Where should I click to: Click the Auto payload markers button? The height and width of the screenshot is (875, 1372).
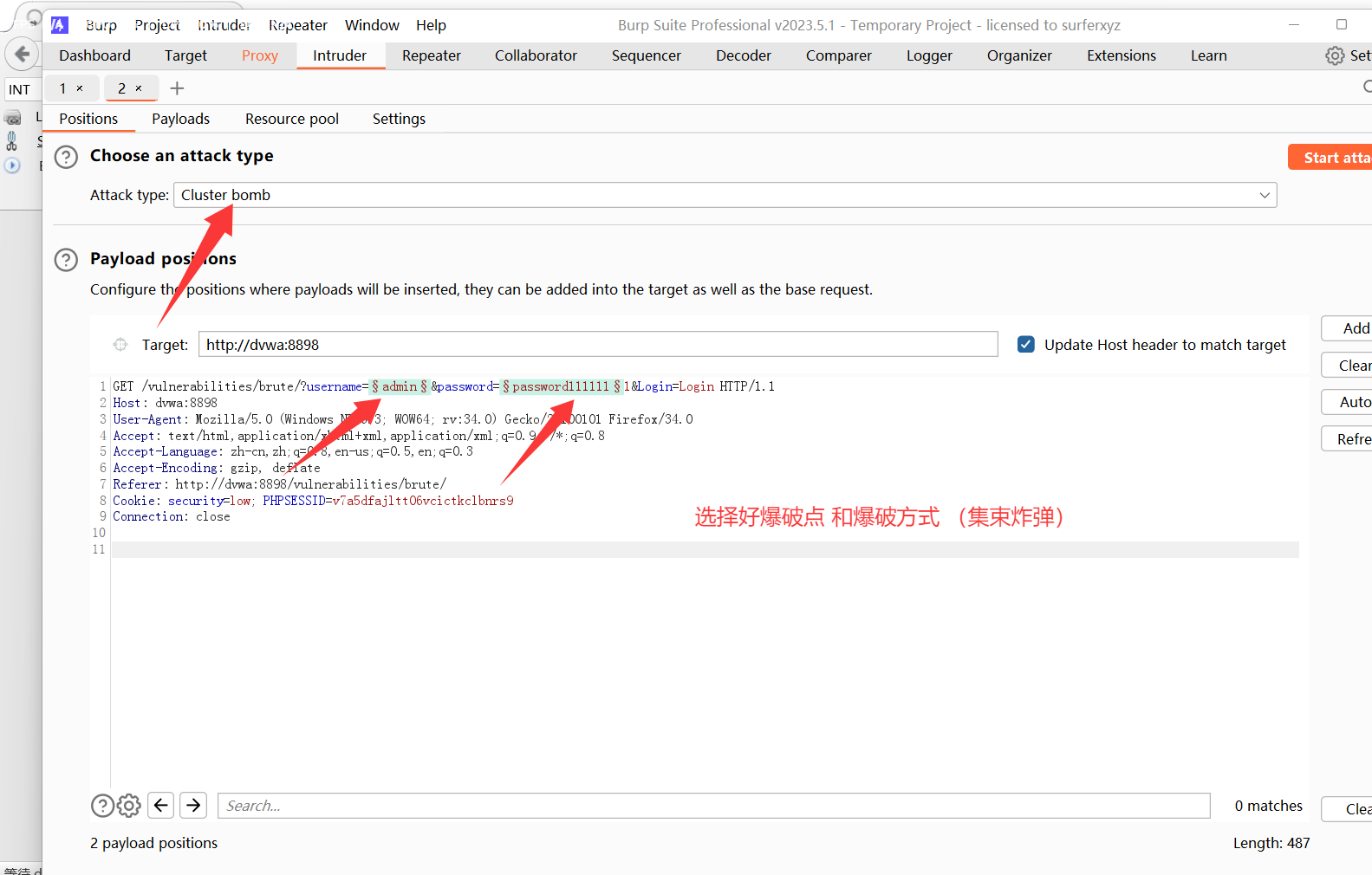[1347, 402]
